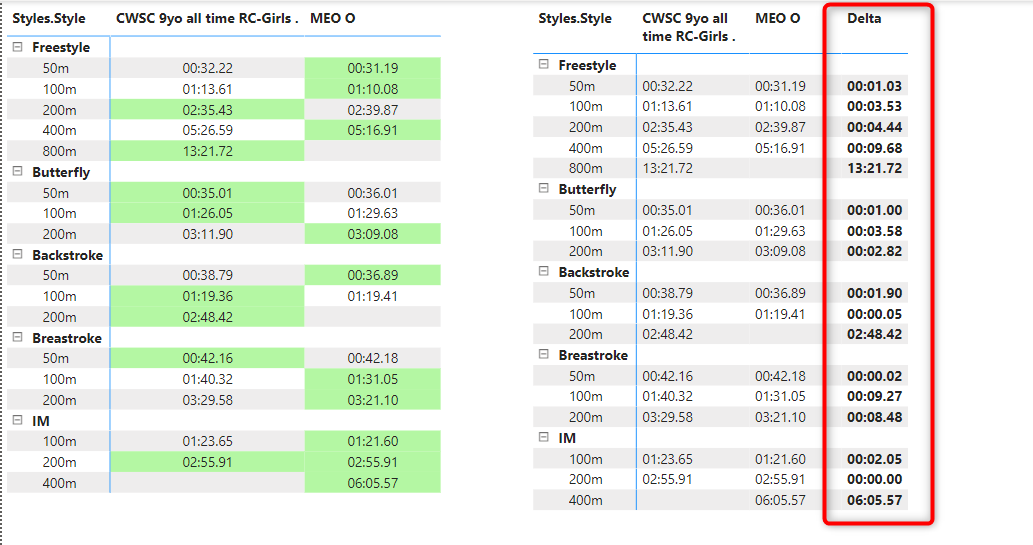Select Delta value 00:00.00
The height and width of the screenshot is (545, 1033).
point(874,479)
